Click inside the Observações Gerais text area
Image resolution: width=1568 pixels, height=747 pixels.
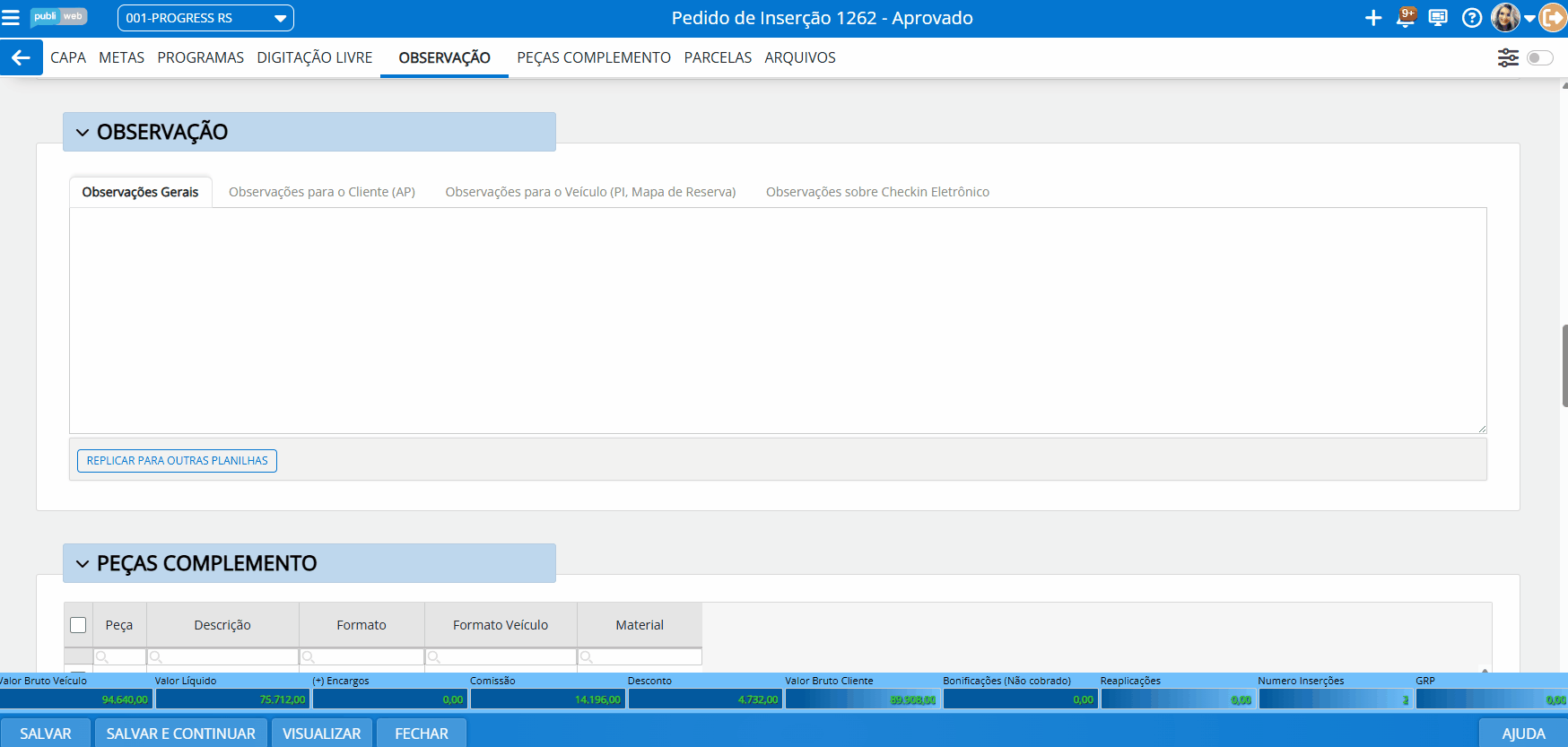click(777, 320)
